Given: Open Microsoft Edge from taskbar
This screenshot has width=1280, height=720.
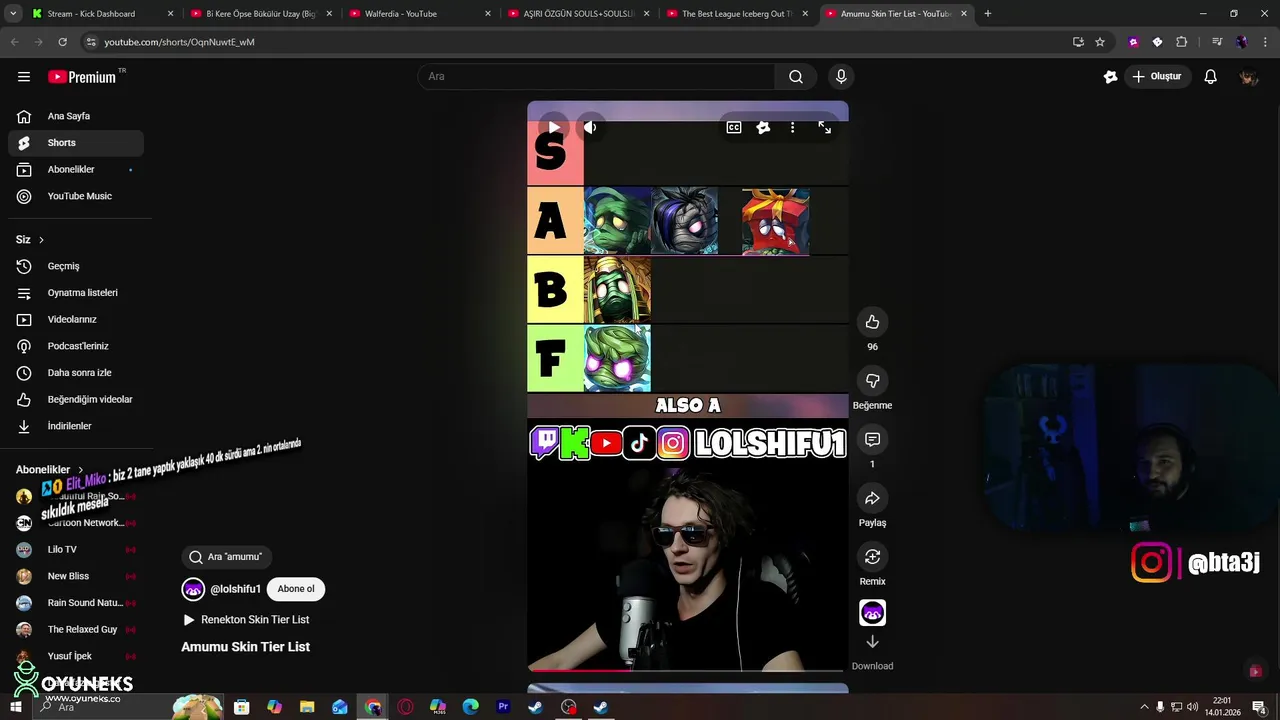Looking at the screenshot, I should pos(470,707).
